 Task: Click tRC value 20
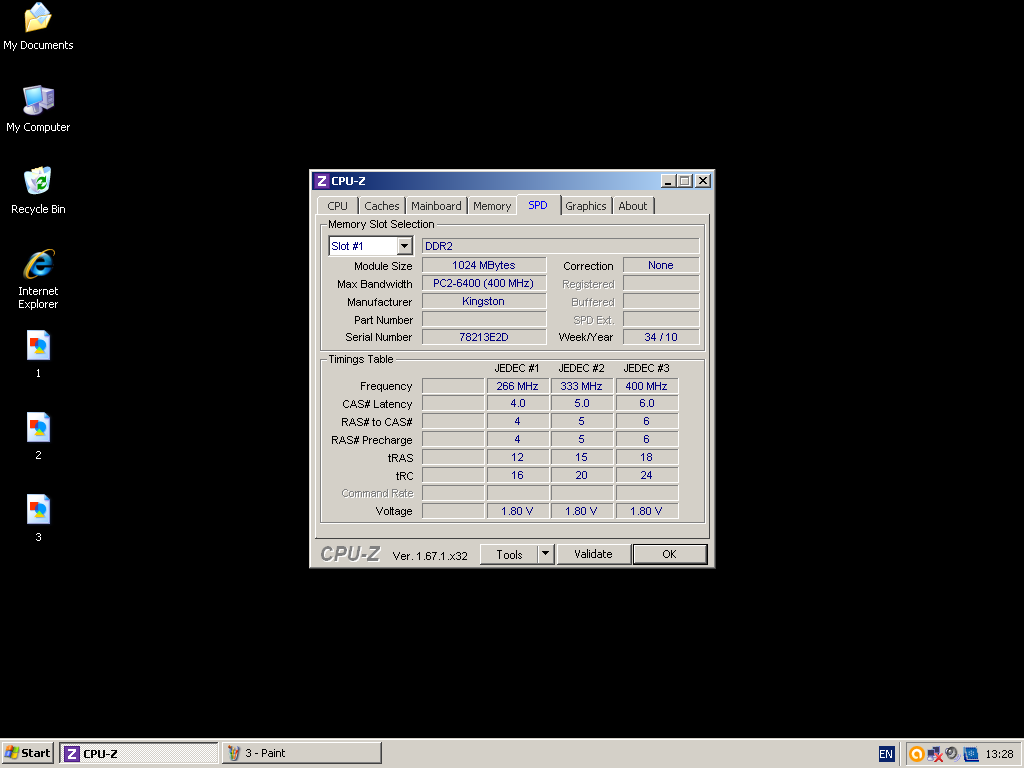(x=581, y=475)
